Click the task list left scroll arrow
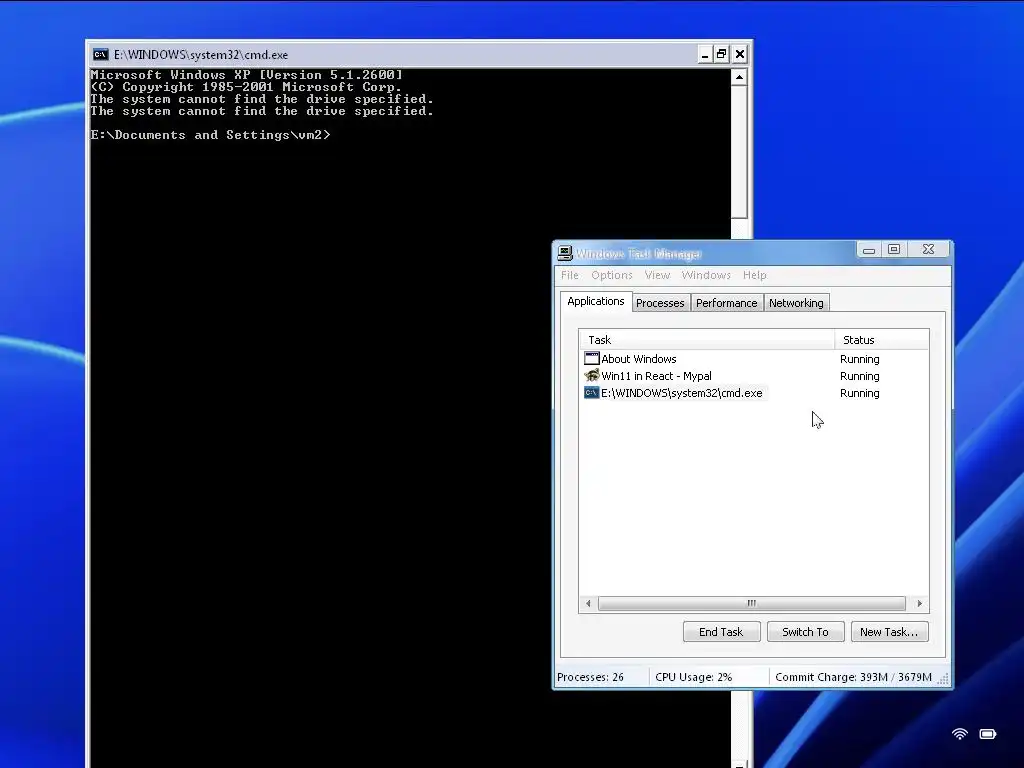Image resolution: width=1024 pixels, height=768 pixels. [x=588, y=603]
